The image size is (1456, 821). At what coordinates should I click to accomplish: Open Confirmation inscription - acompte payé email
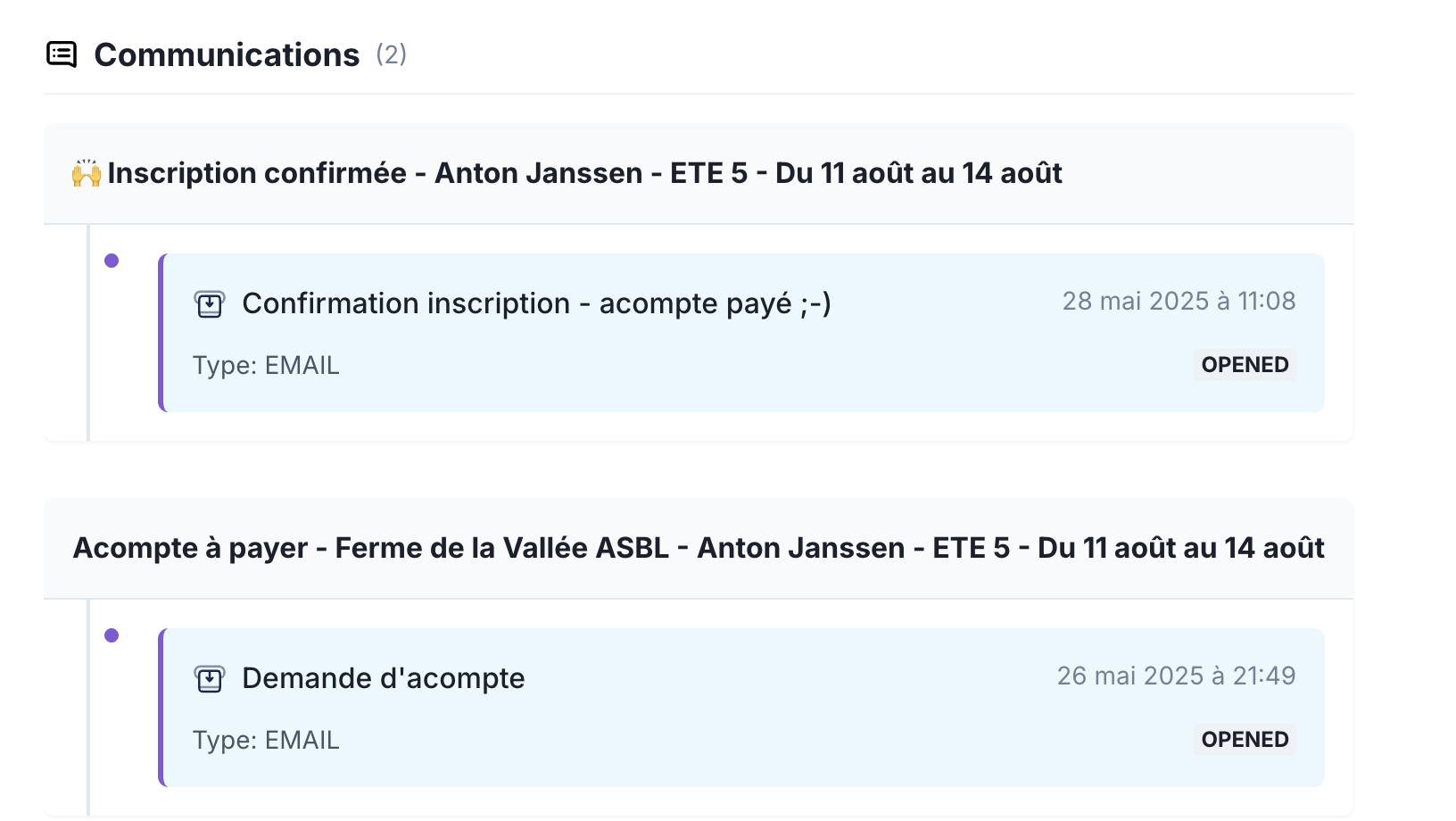coord(537,303)
